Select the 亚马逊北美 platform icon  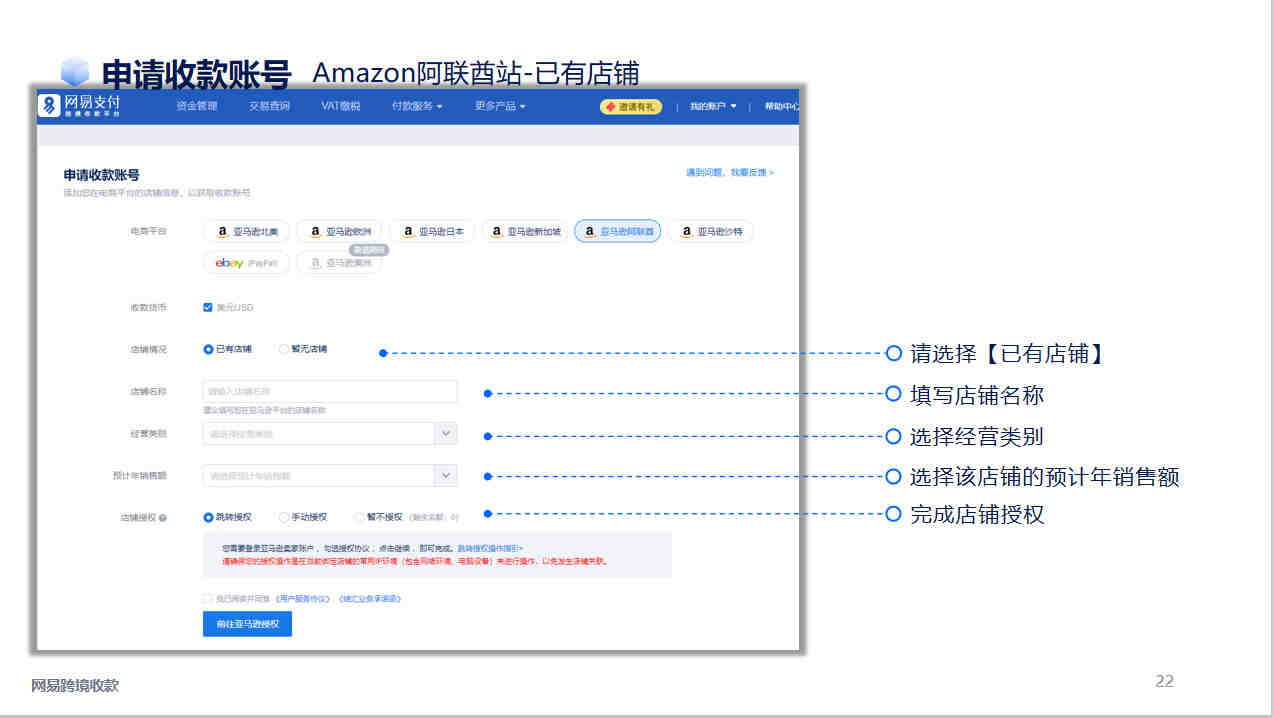(247, 231)
